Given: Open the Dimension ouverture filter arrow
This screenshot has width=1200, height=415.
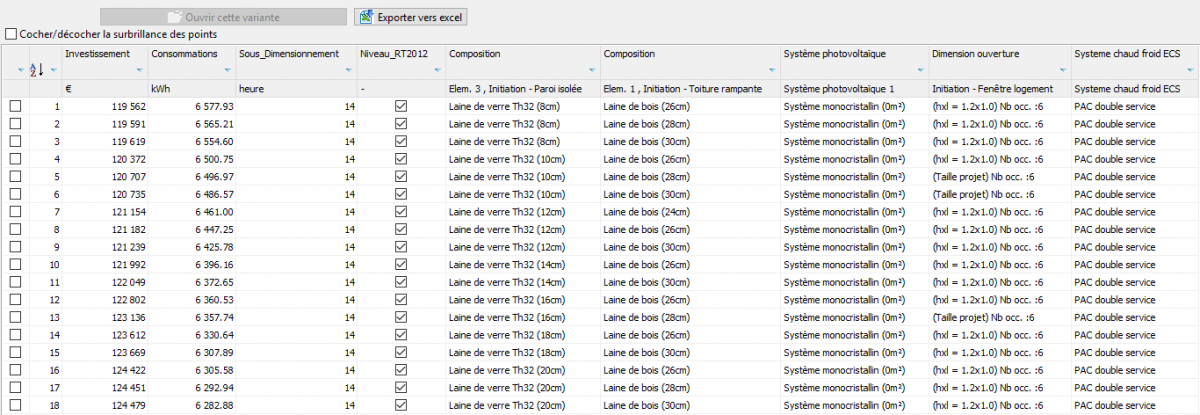Looking at the screenshot, I should pos(1062,70).
